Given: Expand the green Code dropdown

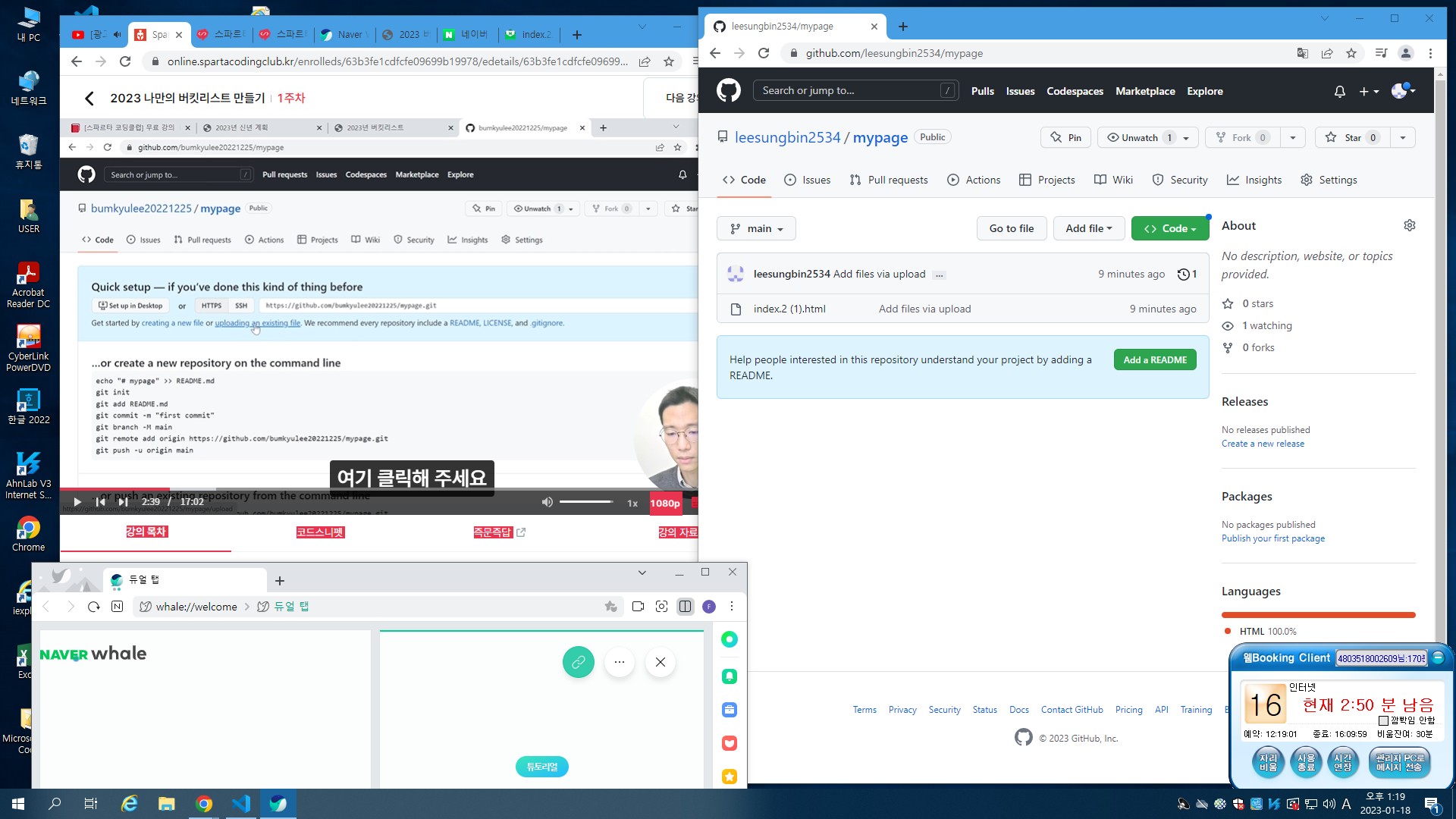Looking at the screenshot, I should 1170,228.
